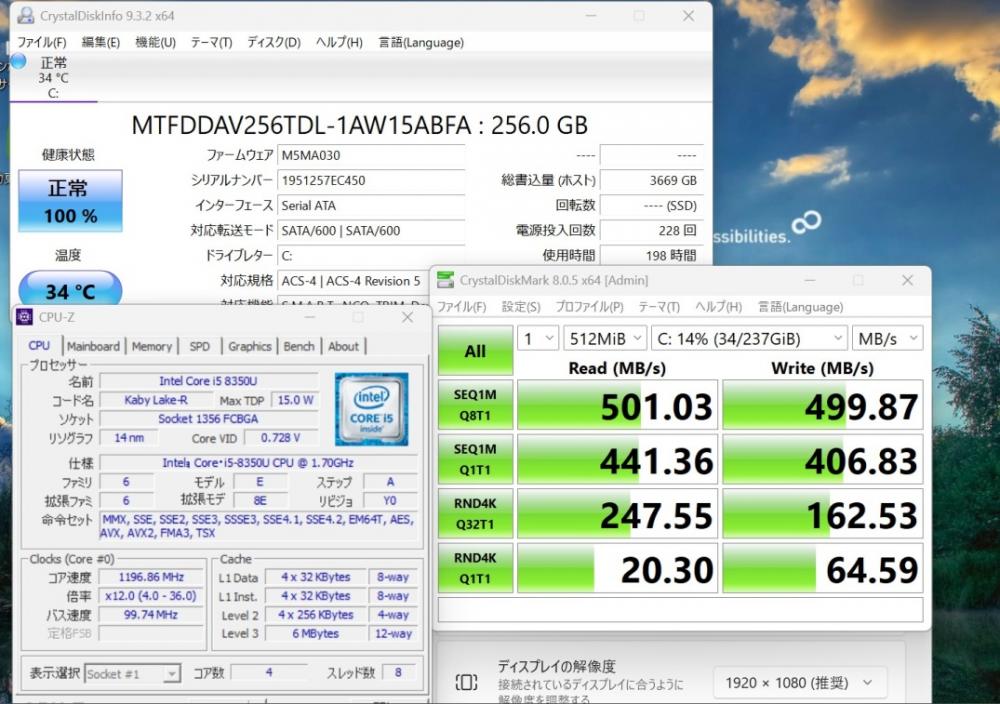
Task: Switch to the Memory tab in CPU-Z
Action: [x=152, y=346]
